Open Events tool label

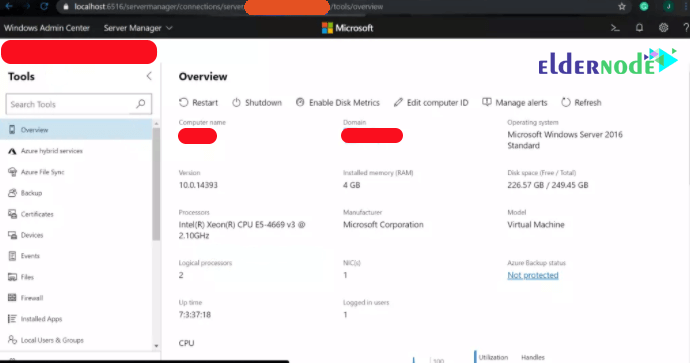(30, 256)
